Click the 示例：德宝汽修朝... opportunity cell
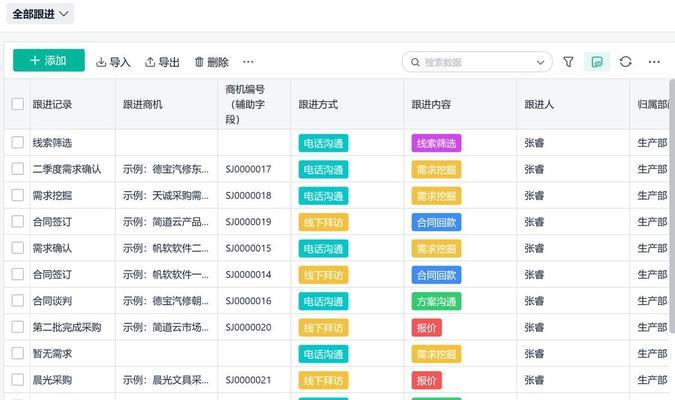This screenshot has width=675, height=400. [166, 301]
